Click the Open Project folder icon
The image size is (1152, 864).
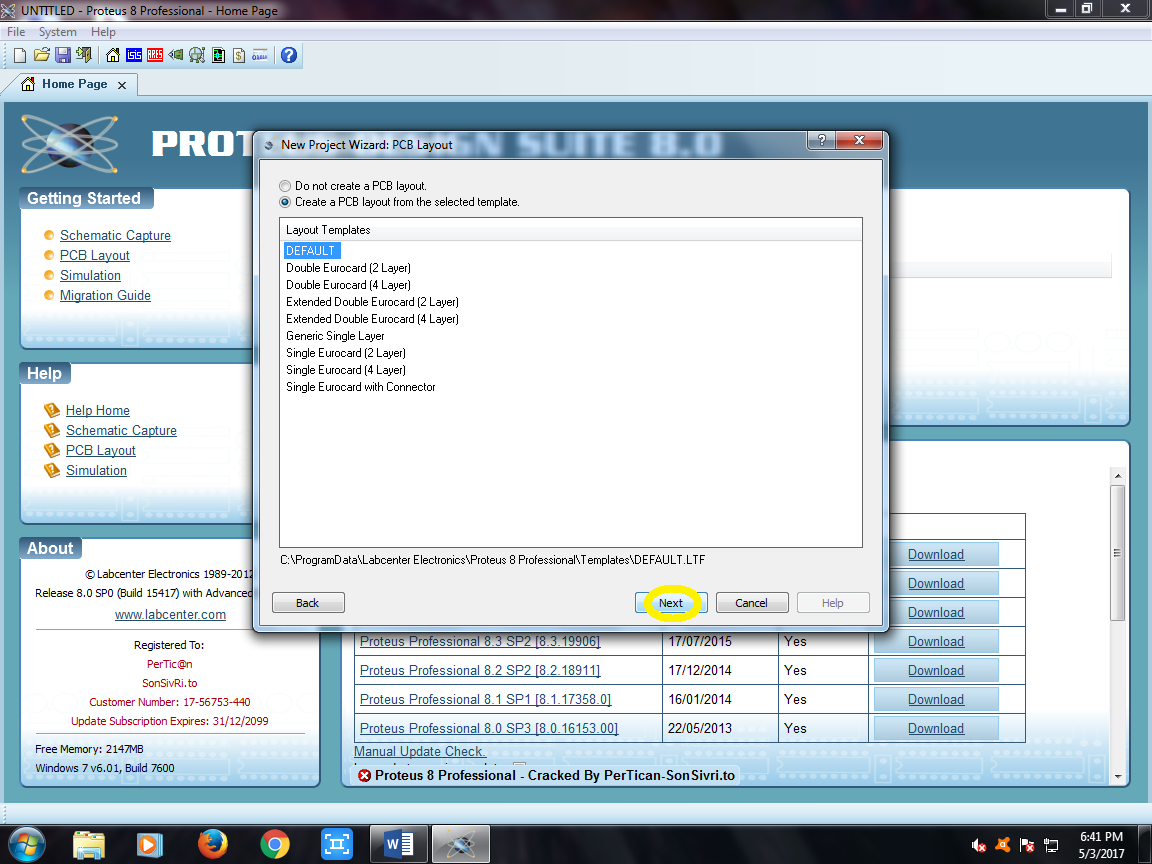click(x=42, y=55)
